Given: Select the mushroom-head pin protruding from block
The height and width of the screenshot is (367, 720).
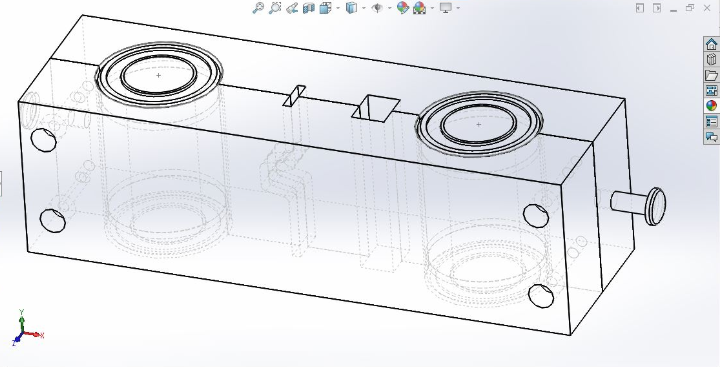Looking at the screenshot, I should (639, 205).
